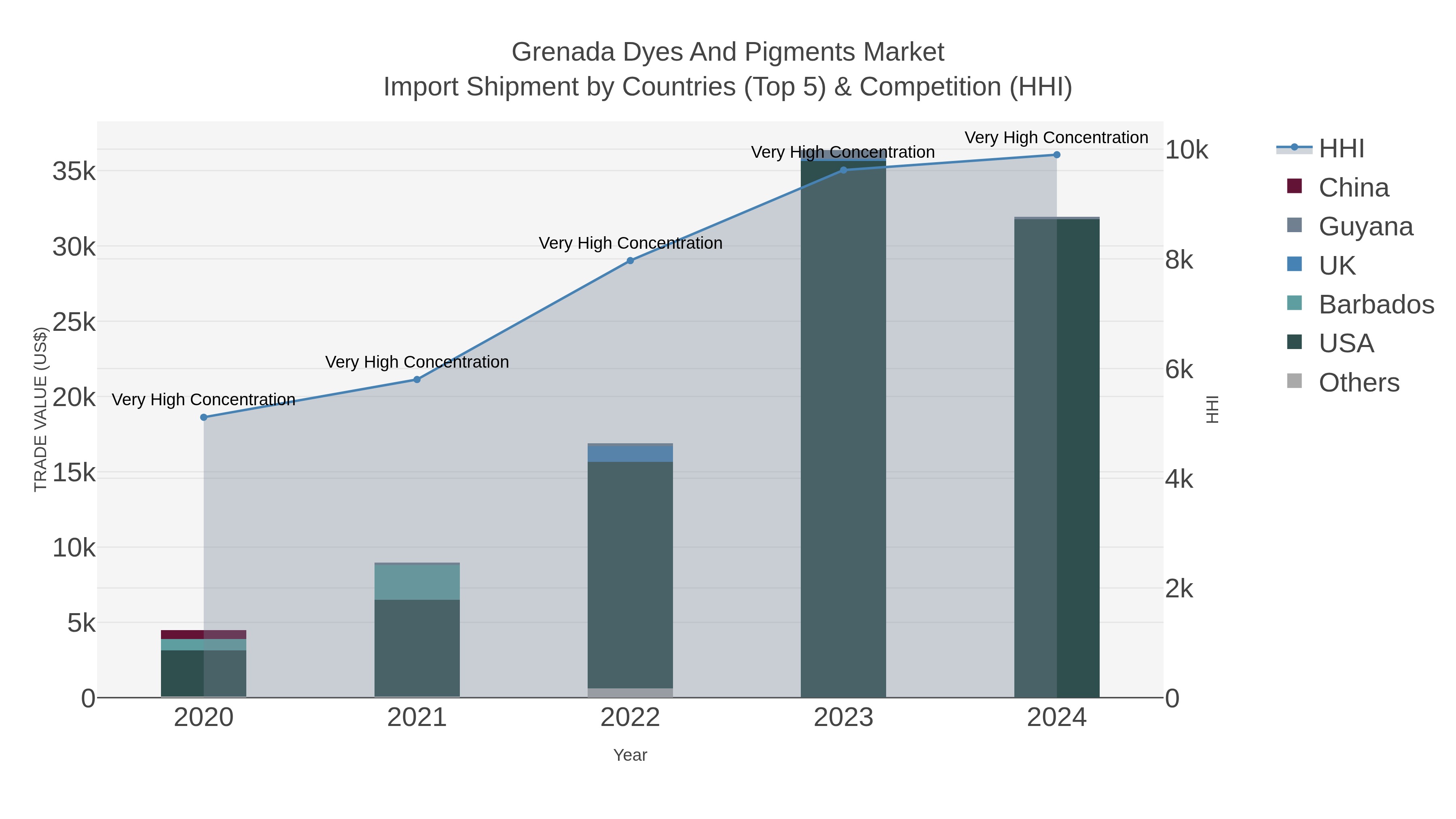Click the Guyana slate legend swatch
Screen dimensions: 1456x819
1294,225
